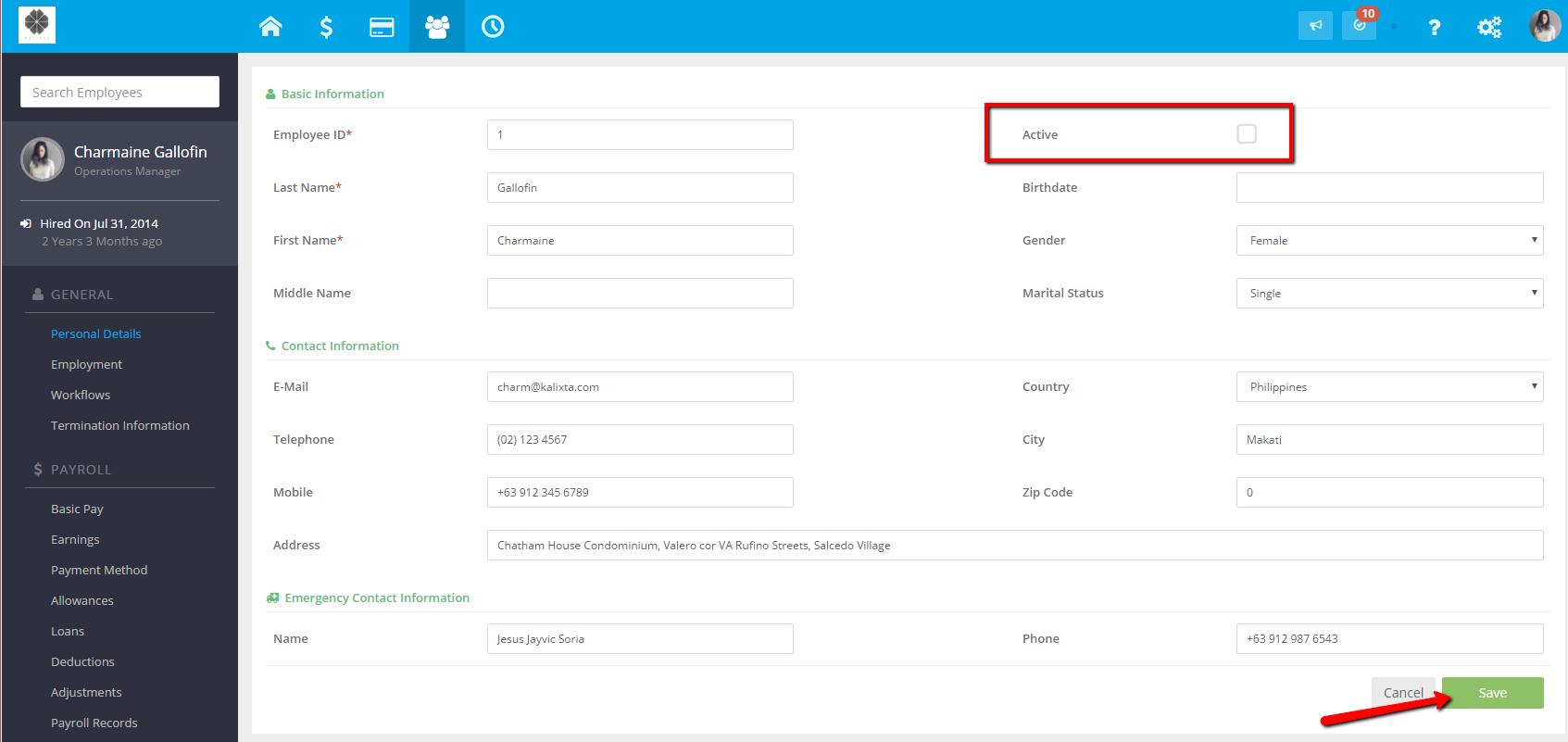Screen dimensions: 1568x742
Task: Click the City field
Action: 1389,440
